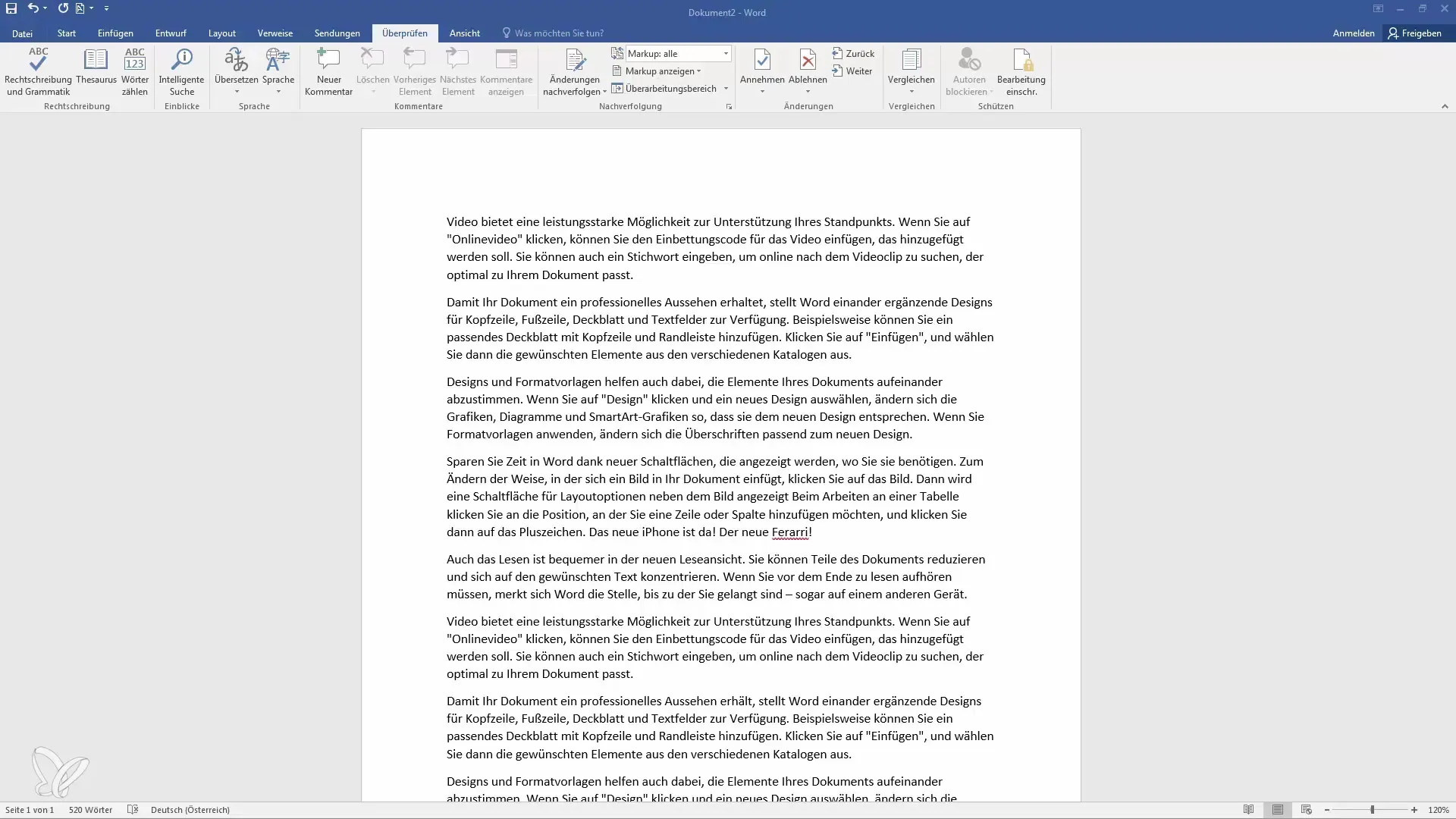Screen dimensions: 1456x819
Task: Click the Freigeben share button
Action: tap(1415, 33)
